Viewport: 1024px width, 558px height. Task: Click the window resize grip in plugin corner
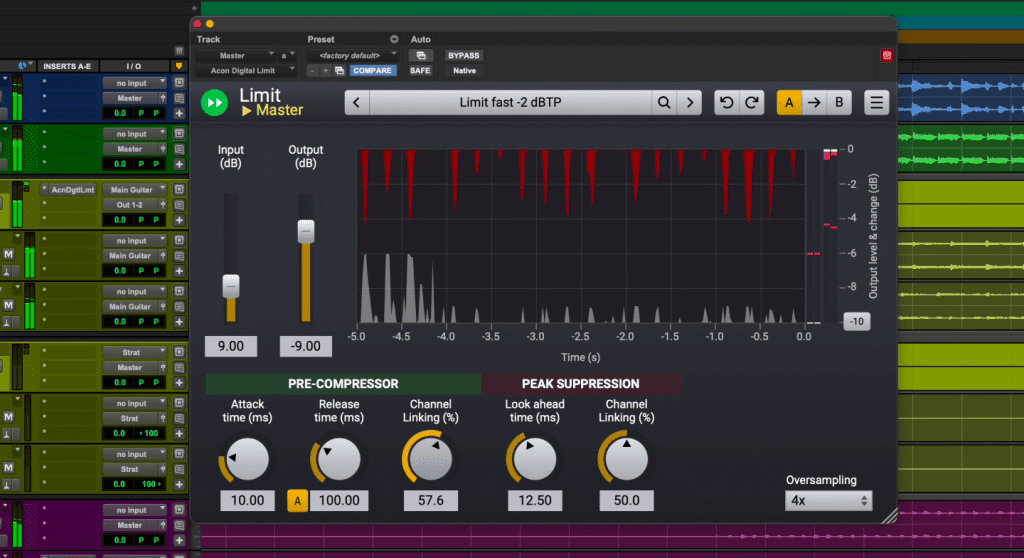(889, 516)
